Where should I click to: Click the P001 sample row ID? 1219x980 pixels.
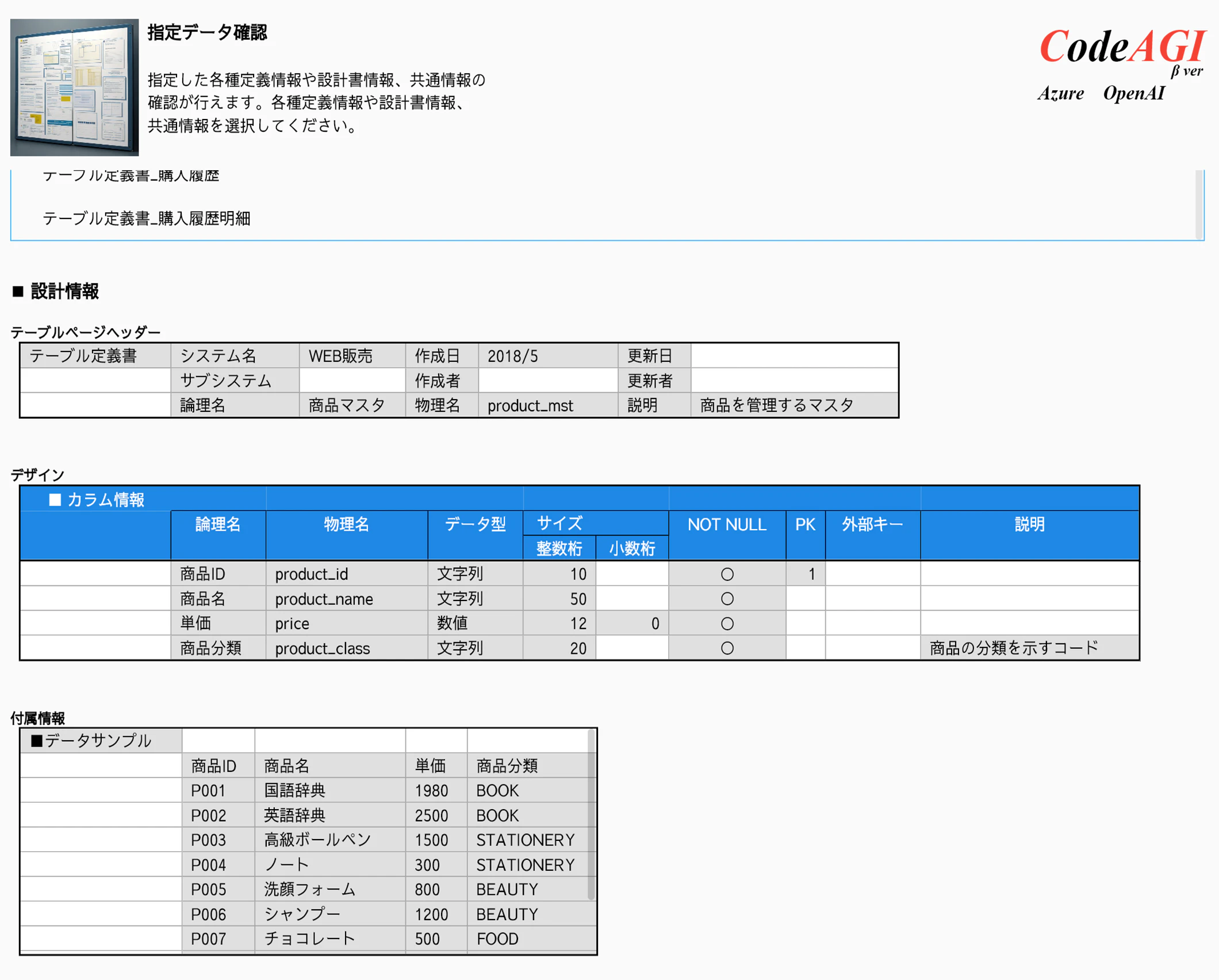(218, 791)
